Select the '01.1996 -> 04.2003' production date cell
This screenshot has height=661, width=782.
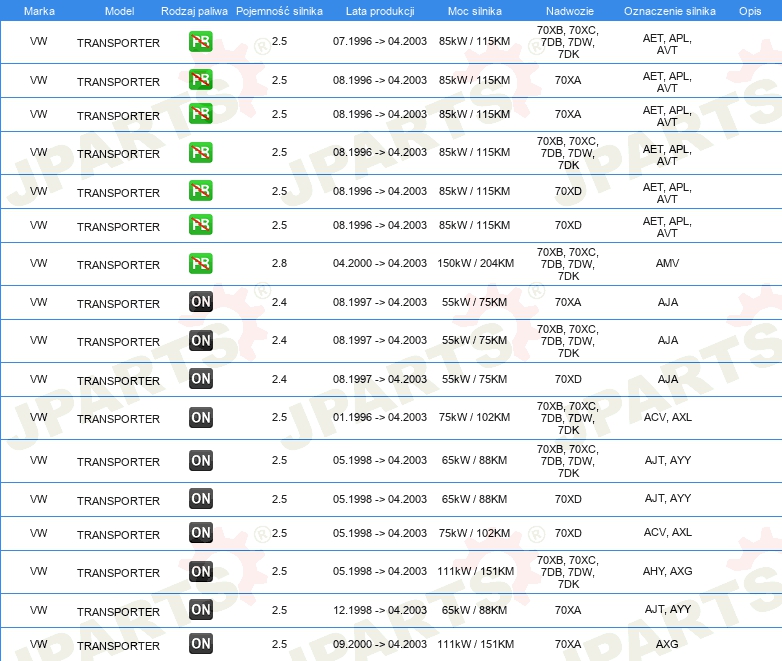(x=380, y=417)
